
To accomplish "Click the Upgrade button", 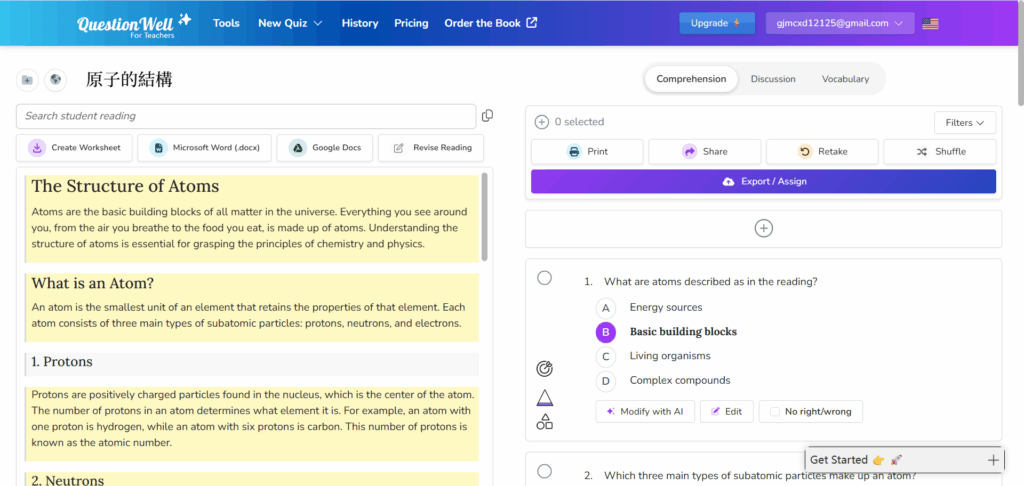I will [x=716, y=23].
